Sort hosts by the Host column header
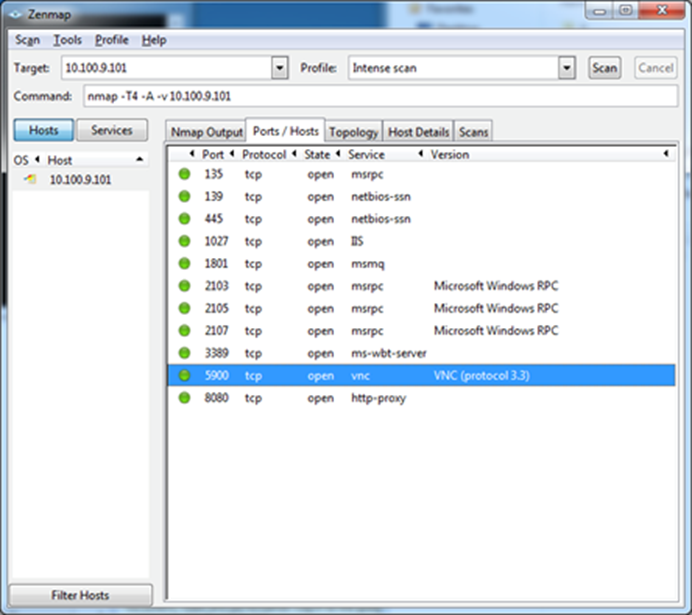 click(60, 160)
